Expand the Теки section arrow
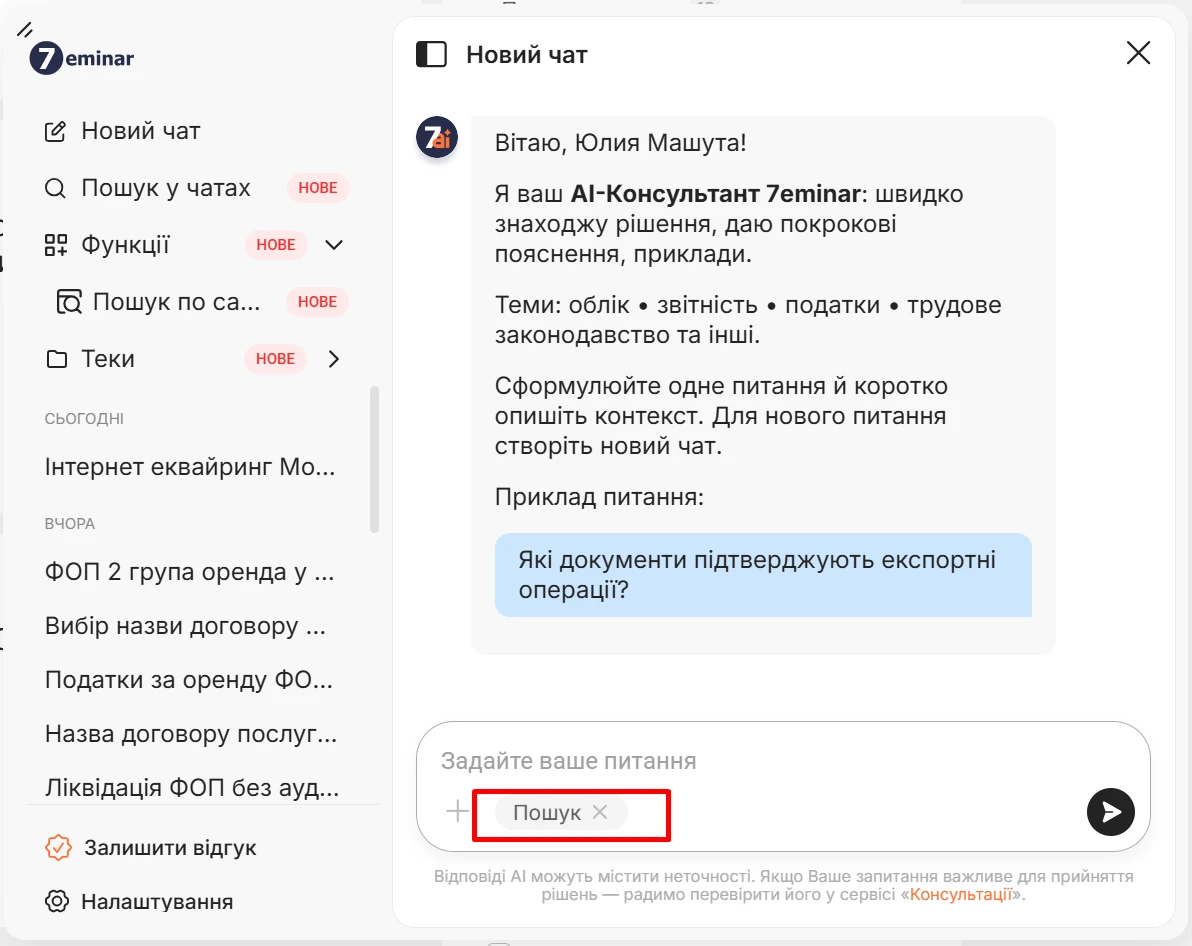The height and width of the screenshot is (946, 1192). pyautogui.click(x=334, y=359)
